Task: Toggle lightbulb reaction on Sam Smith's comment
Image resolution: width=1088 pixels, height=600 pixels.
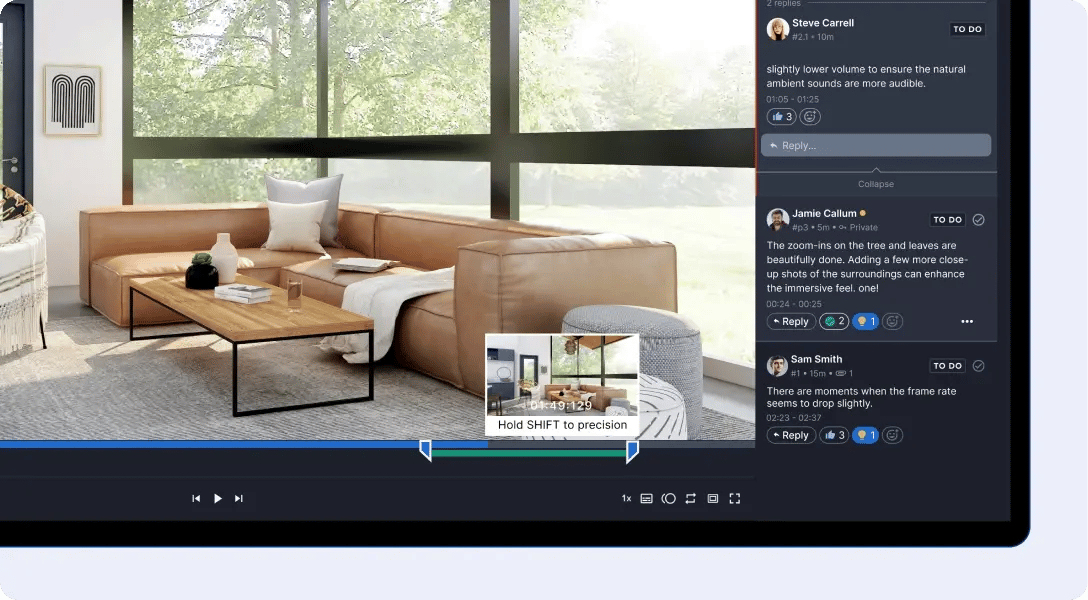Action: click(x=865, y=435)
